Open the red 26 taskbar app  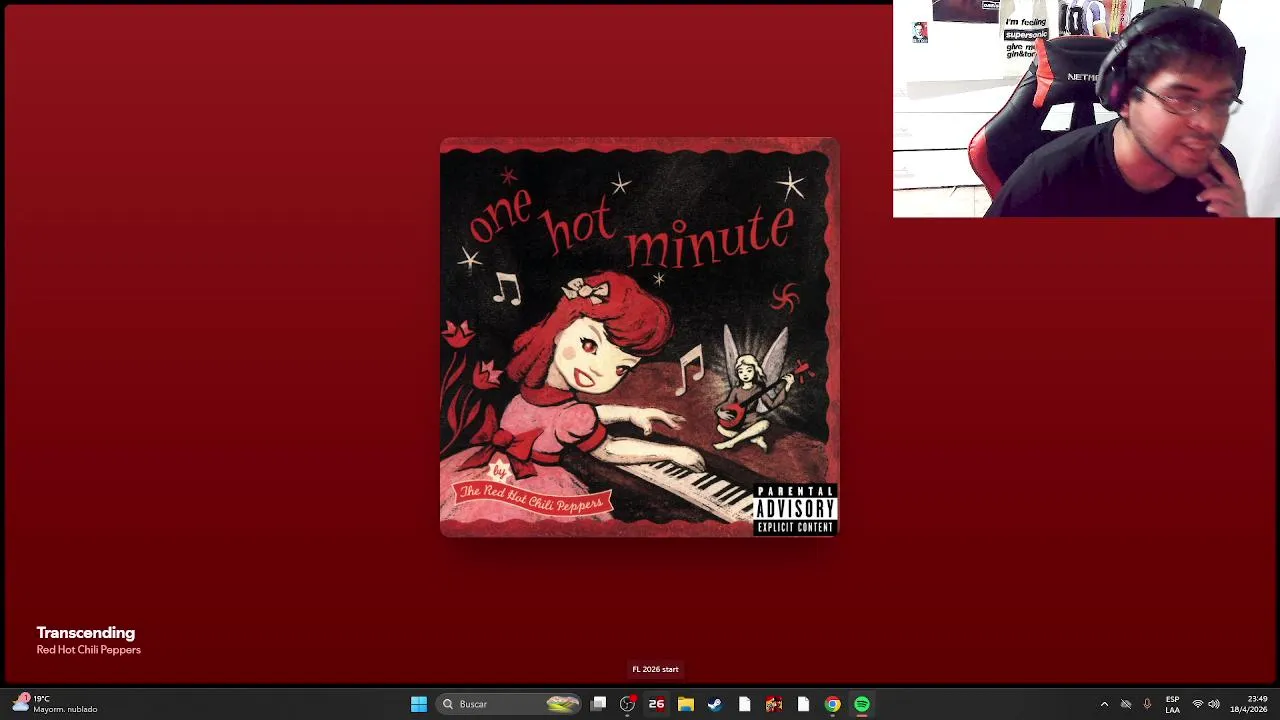[x=656, y=704]
